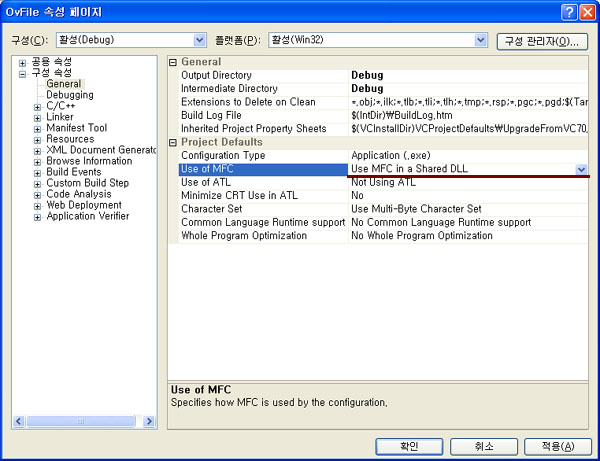Expand the Linker tree node
The image size is (600, 461).
(x=37, y=117)
